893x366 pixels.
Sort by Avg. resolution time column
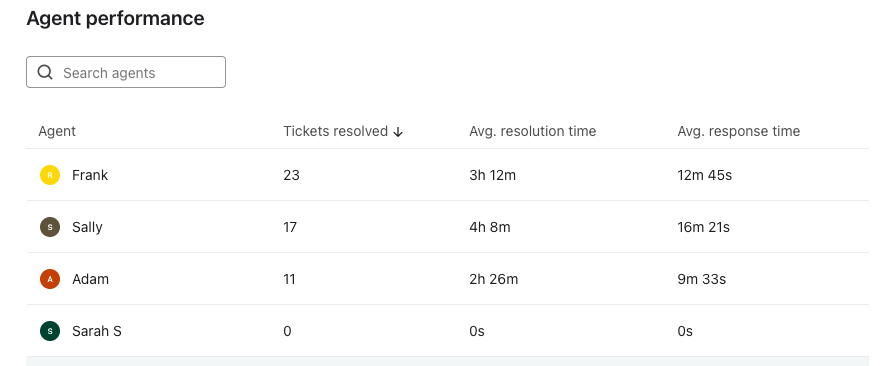tap(532, 131)
